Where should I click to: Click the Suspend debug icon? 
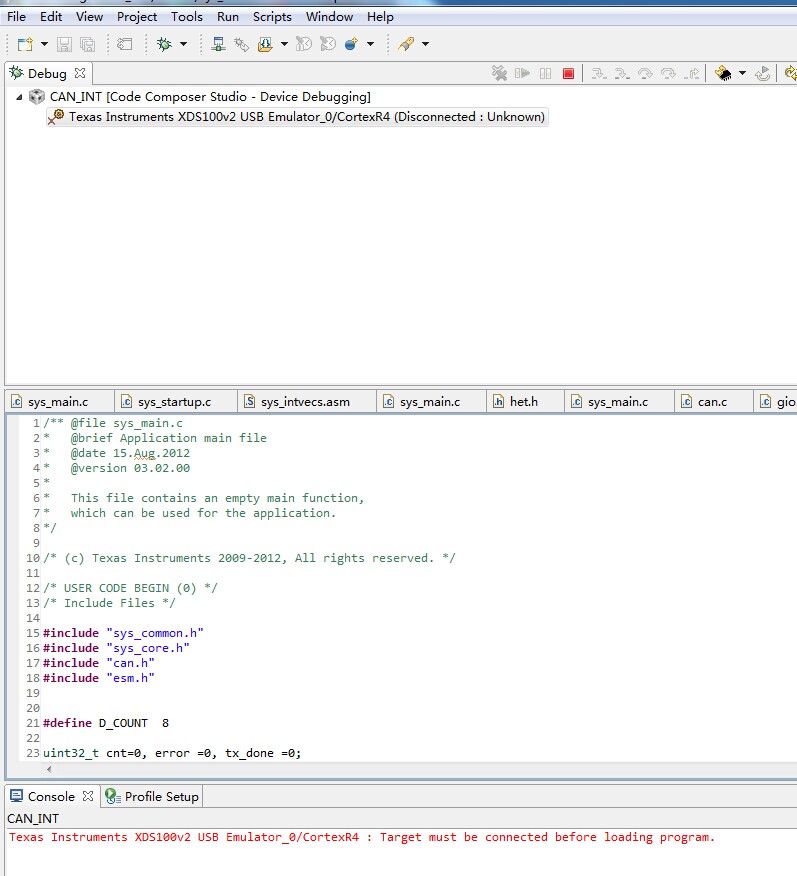pos(545,73)
